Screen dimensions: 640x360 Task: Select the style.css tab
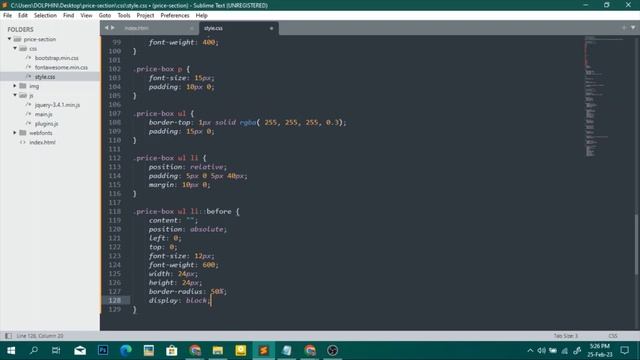(x=213, y=28)
